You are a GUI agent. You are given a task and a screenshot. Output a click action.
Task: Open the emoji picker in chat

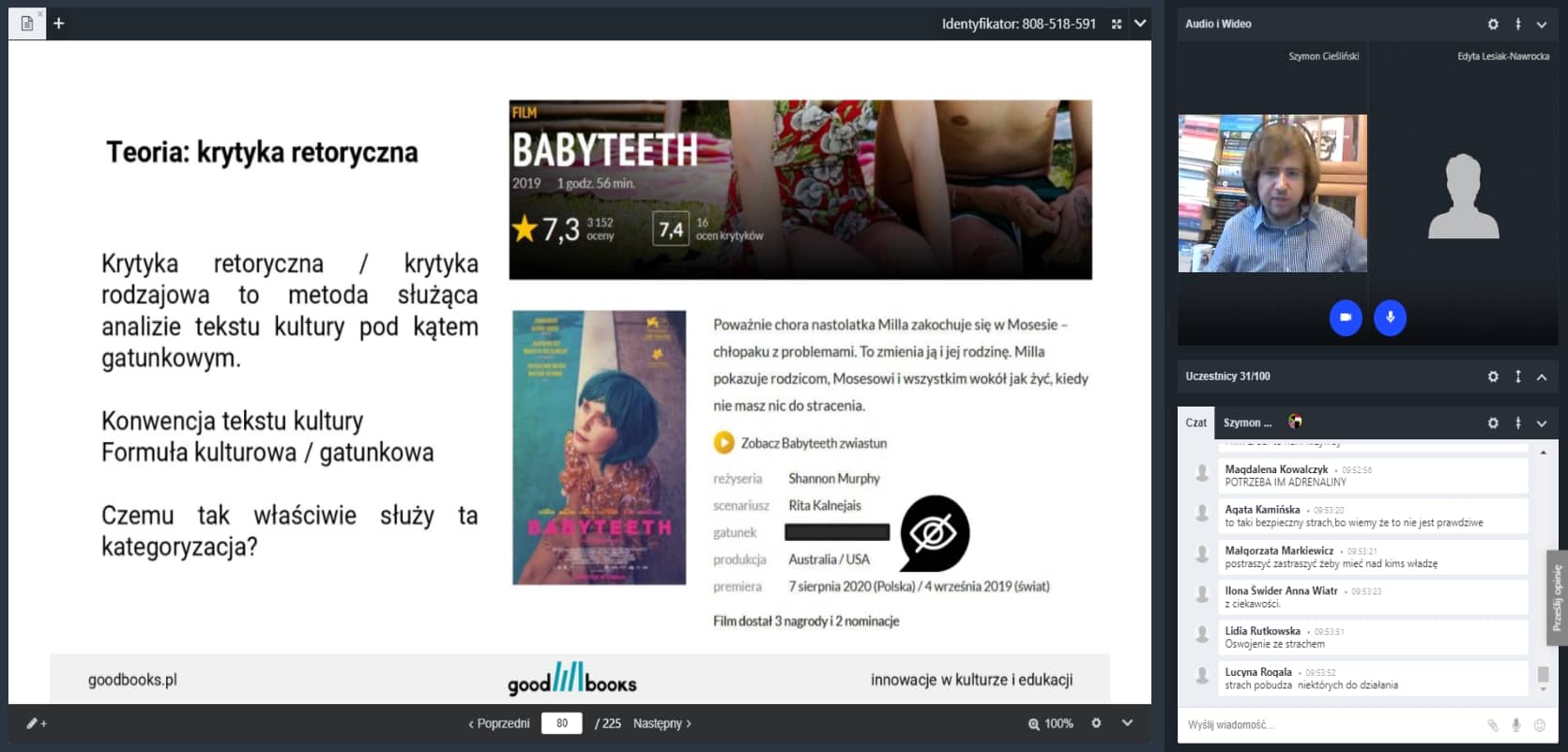click(1539, 725)
